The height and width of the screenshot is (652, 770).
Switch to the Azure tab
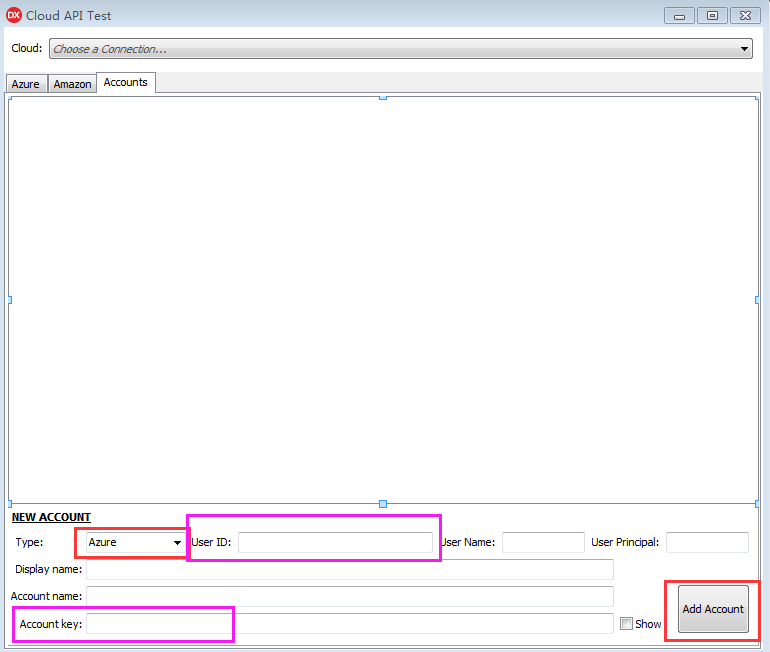[x=26, y=84]
